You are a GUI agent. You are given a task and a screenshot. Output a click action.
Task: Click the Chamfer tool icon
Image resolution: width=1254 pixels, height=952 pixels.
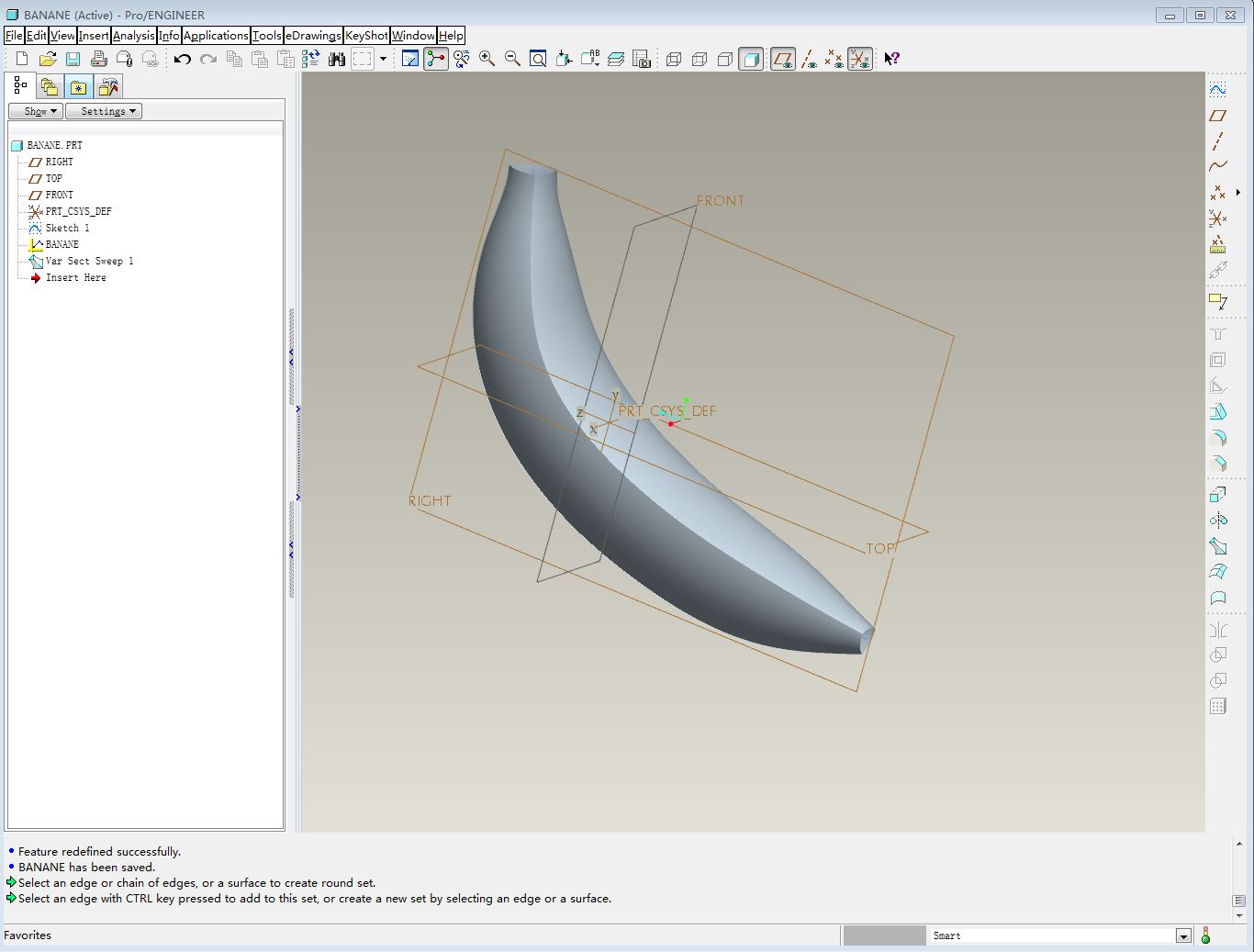point(1218,463)
